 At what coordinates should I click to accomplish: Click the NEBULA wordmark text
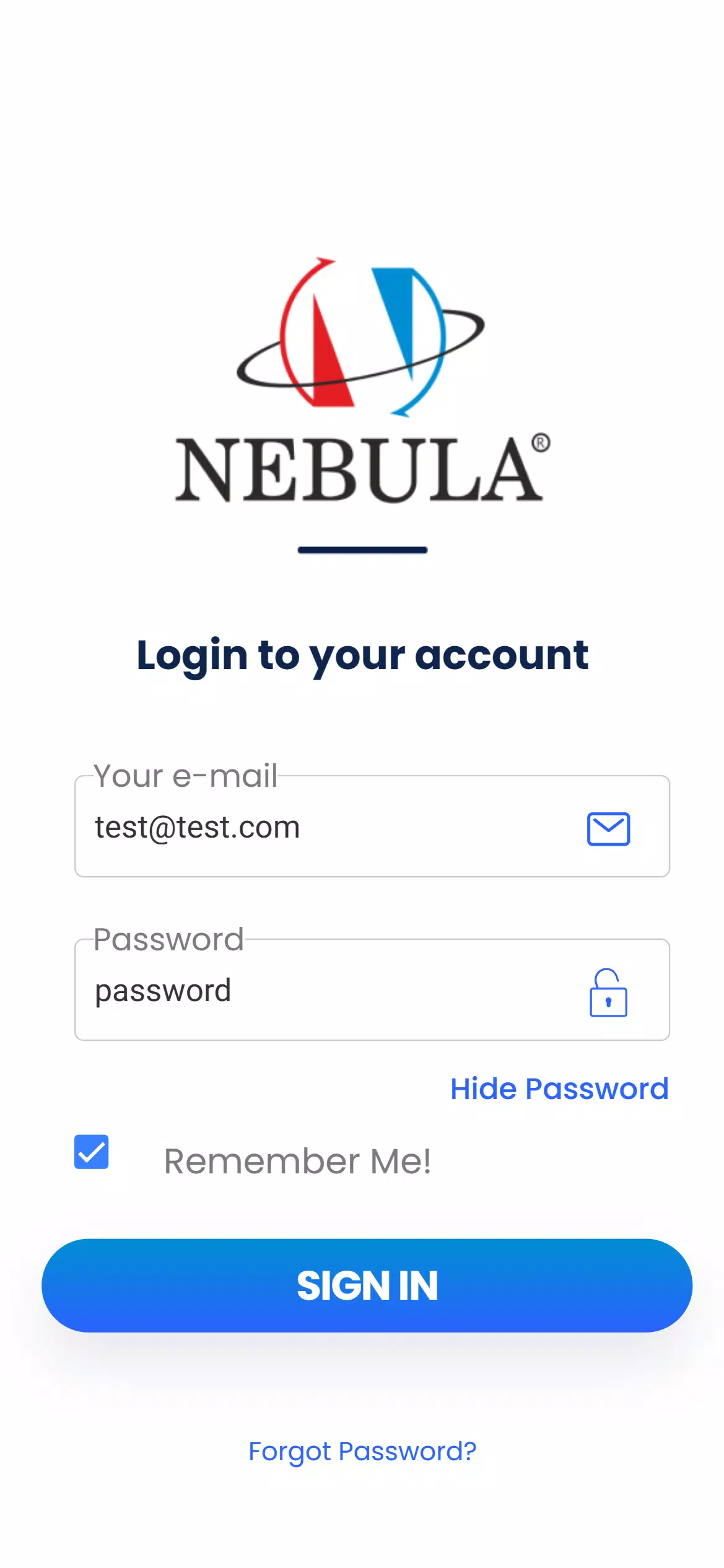(358, 470)
